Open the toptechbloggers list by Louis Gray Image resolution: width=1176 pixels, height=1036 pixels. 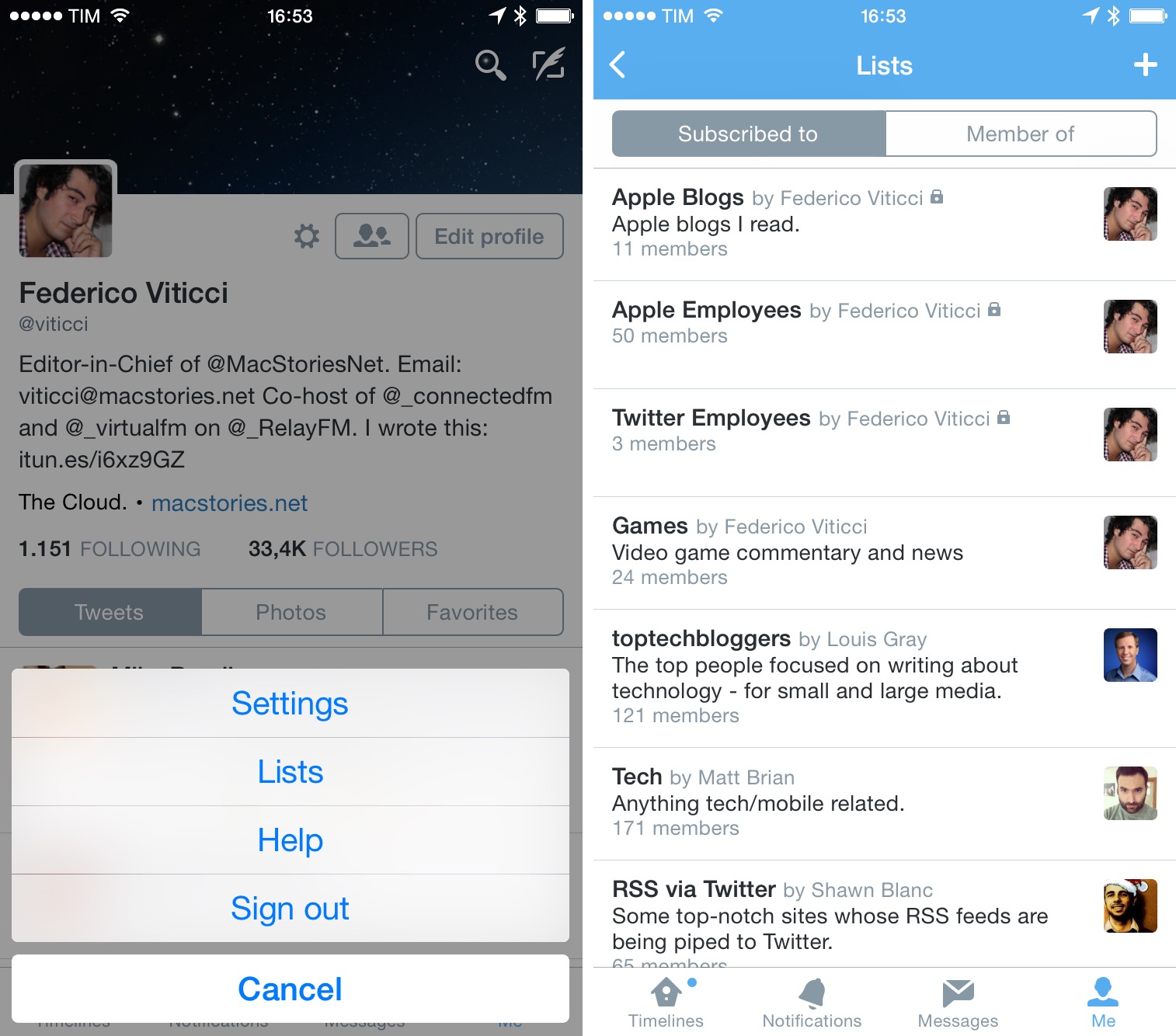click(x=885, y=679)
